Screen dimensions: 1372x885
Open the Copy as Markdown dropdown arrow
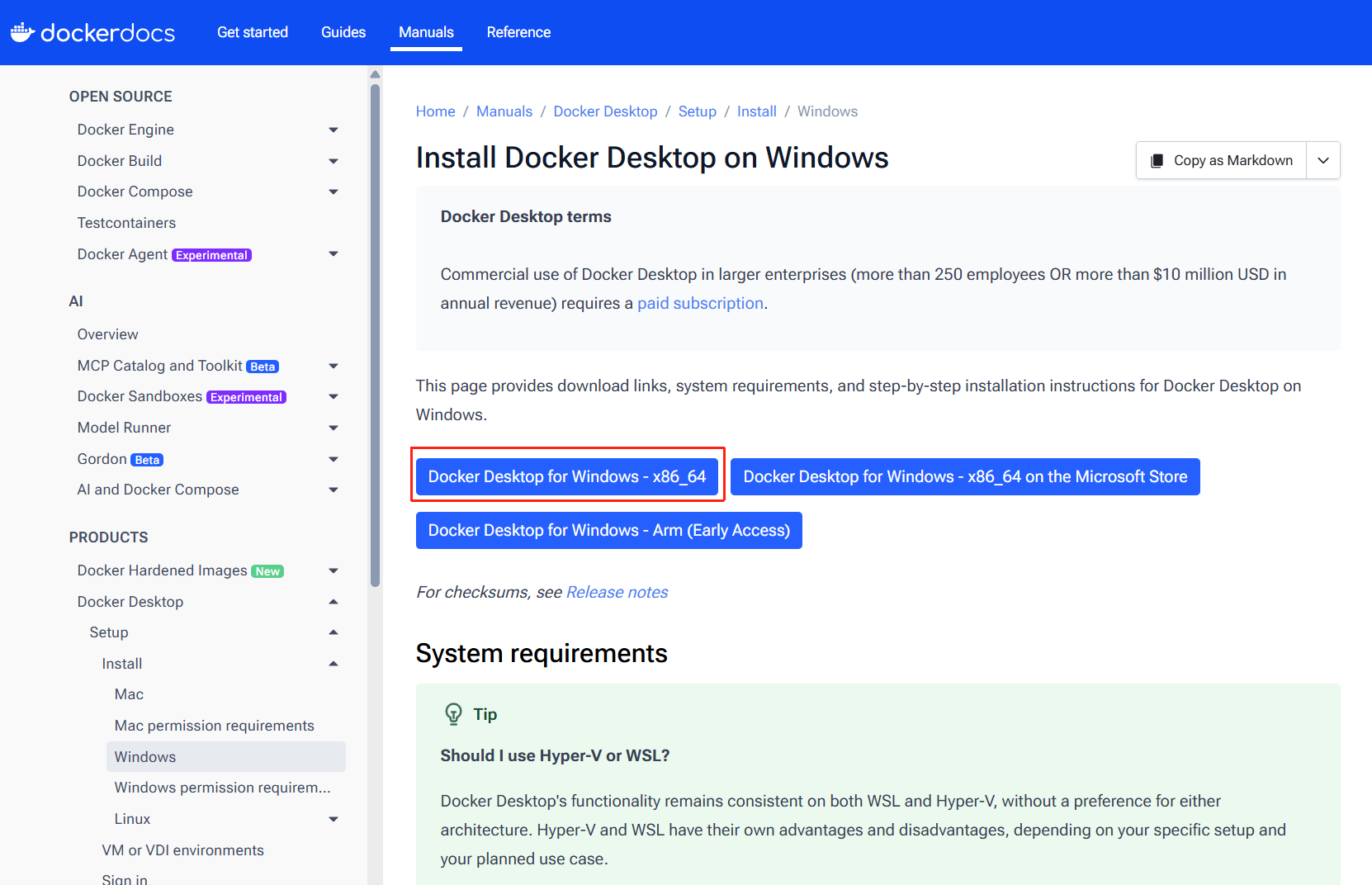pyautogui.click(x=1323, y=160)
